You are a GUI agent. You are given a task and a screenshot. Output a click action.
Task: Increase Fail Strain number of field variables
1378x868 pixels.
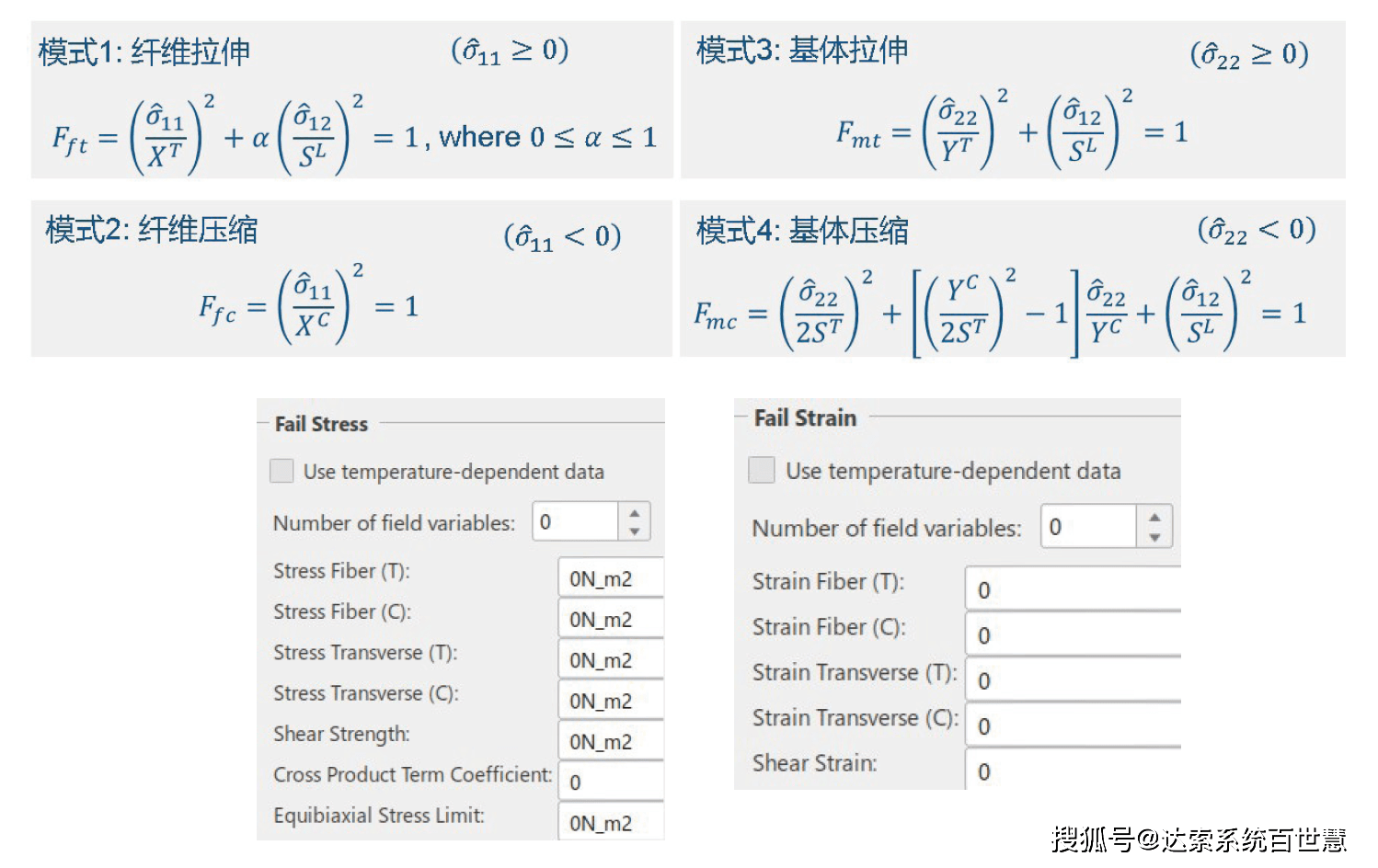pyautogui.click(x=1154, y=517)
